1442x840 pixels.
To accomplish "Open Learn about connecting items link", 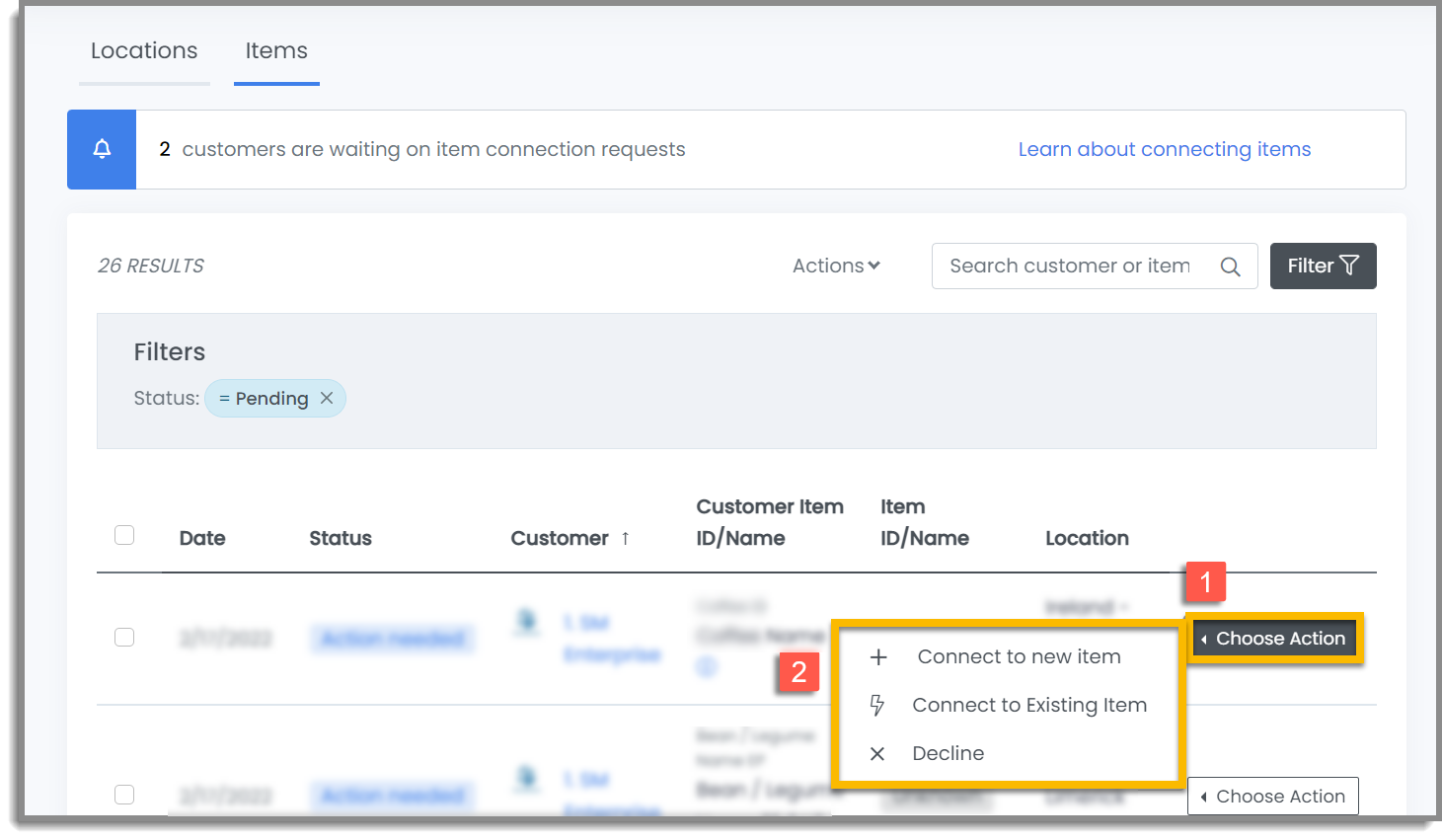I will (1165, 149).
